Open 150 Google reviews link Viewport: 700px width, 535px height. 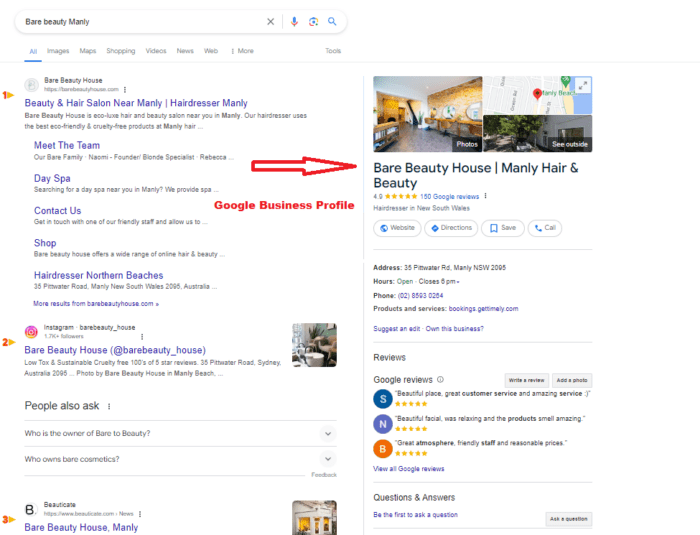coord(449,196)
